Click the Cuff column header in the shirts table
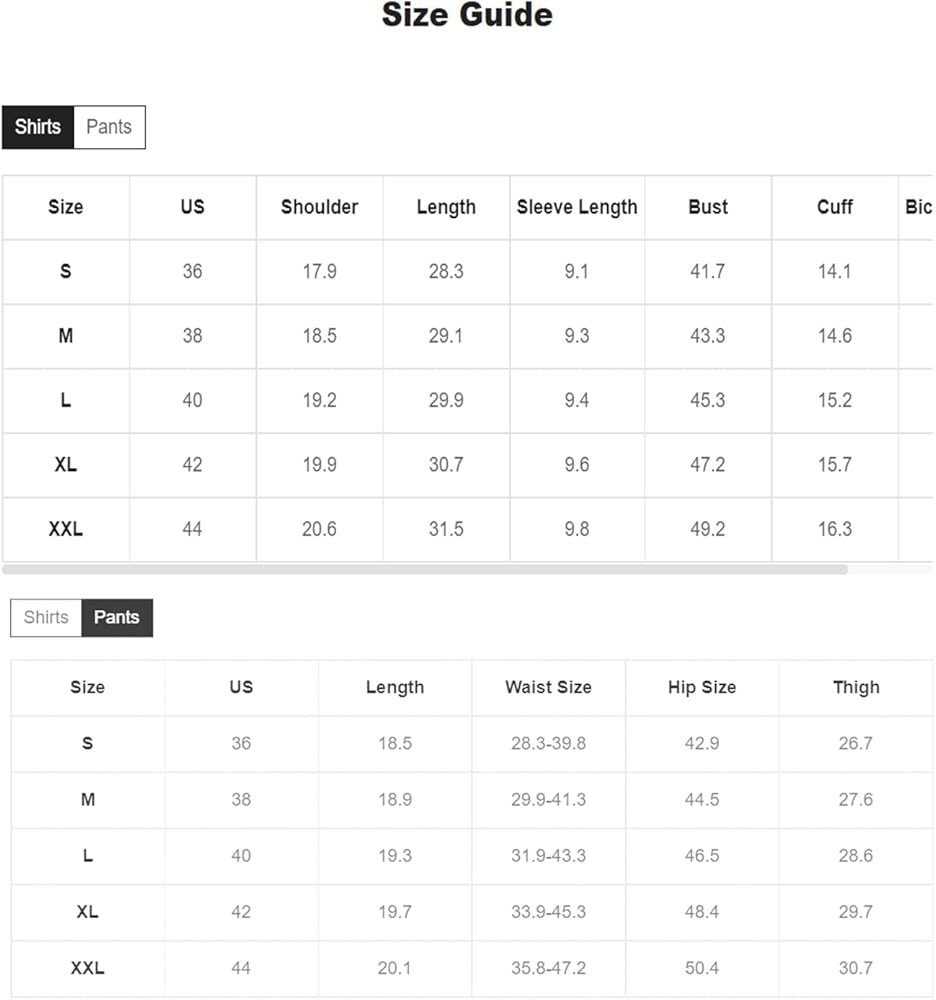The width and height of the screenshot is (936, 1000). point(834,207)
